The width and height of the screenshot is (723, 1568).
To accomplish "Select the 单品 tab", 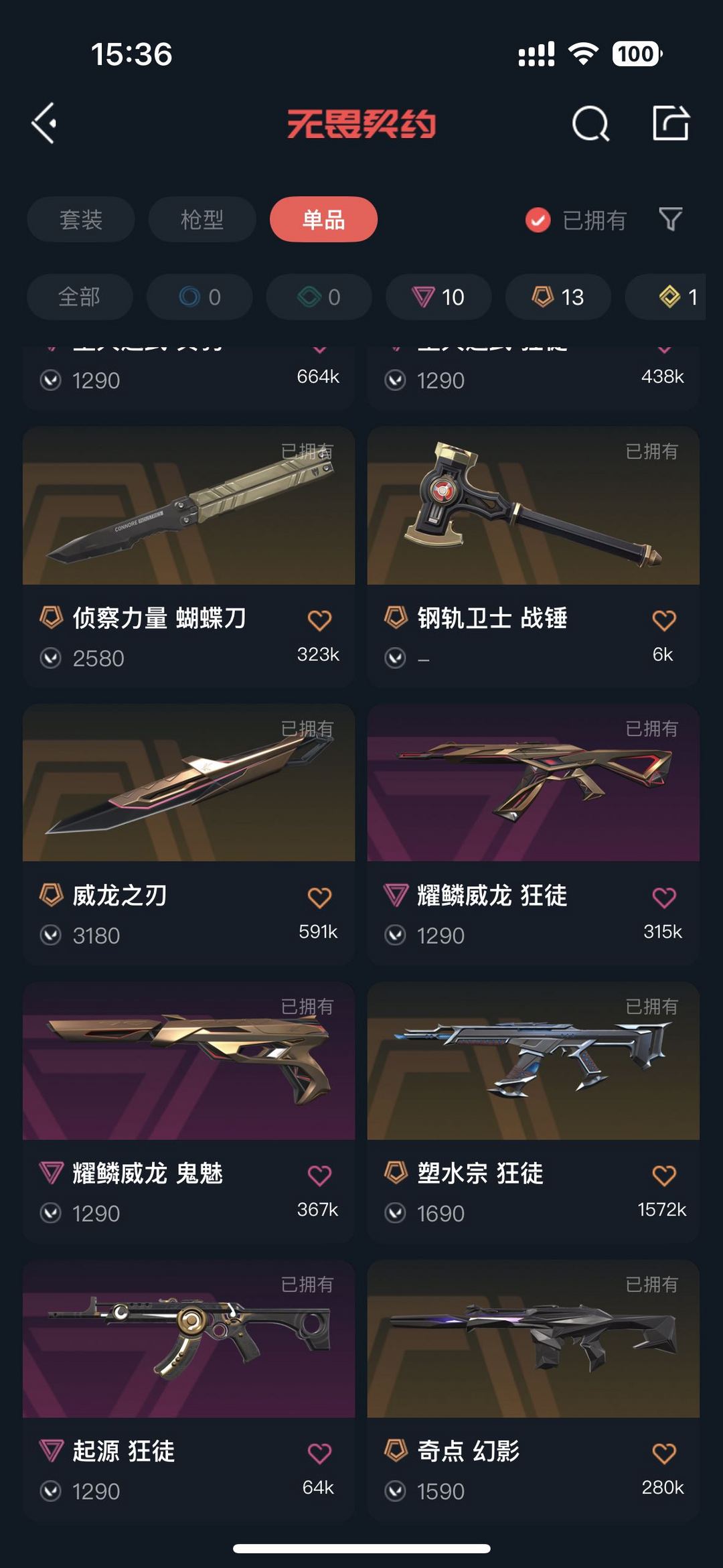I will pyautogui.click(x=324, y=219).
